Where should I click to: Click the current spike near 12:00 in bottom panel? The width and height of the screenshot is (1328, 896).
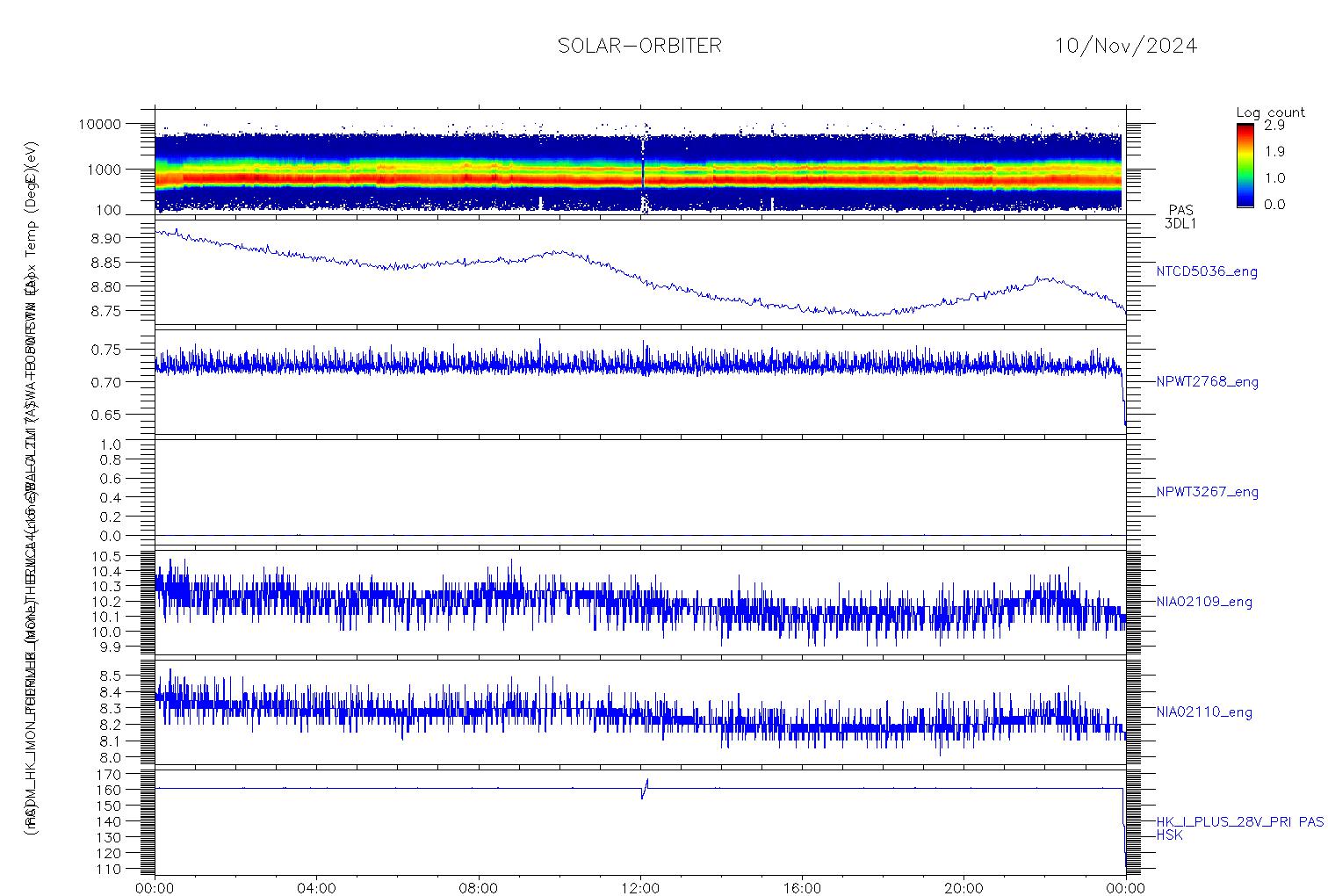tap(645, 789)
